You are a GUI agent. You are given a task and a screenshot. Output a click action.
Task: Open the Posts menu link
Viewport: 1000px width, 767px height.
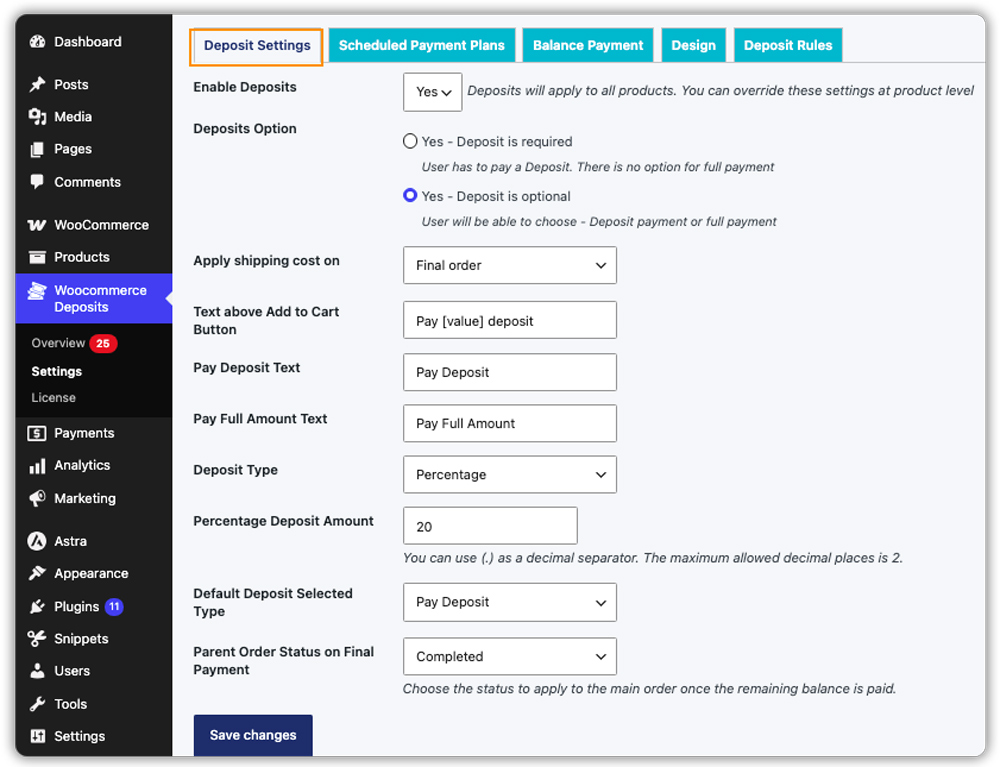(x=71, y=84)
